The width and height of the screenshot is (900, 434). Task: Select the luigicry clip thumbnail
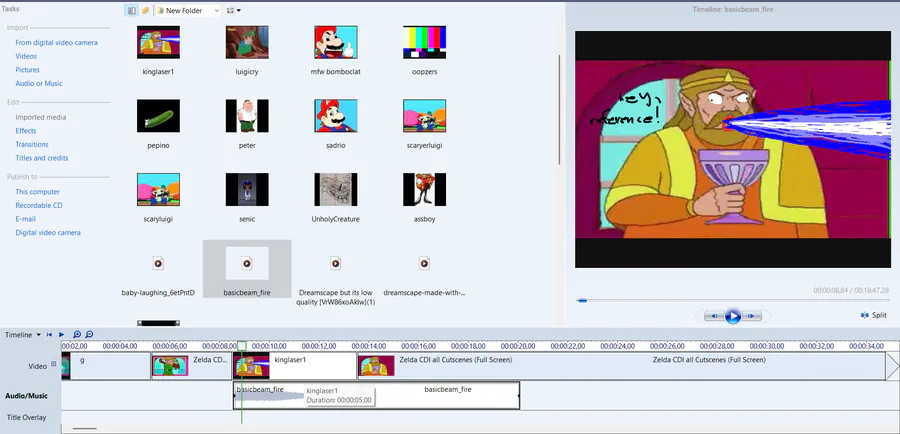tap(247, 42)
